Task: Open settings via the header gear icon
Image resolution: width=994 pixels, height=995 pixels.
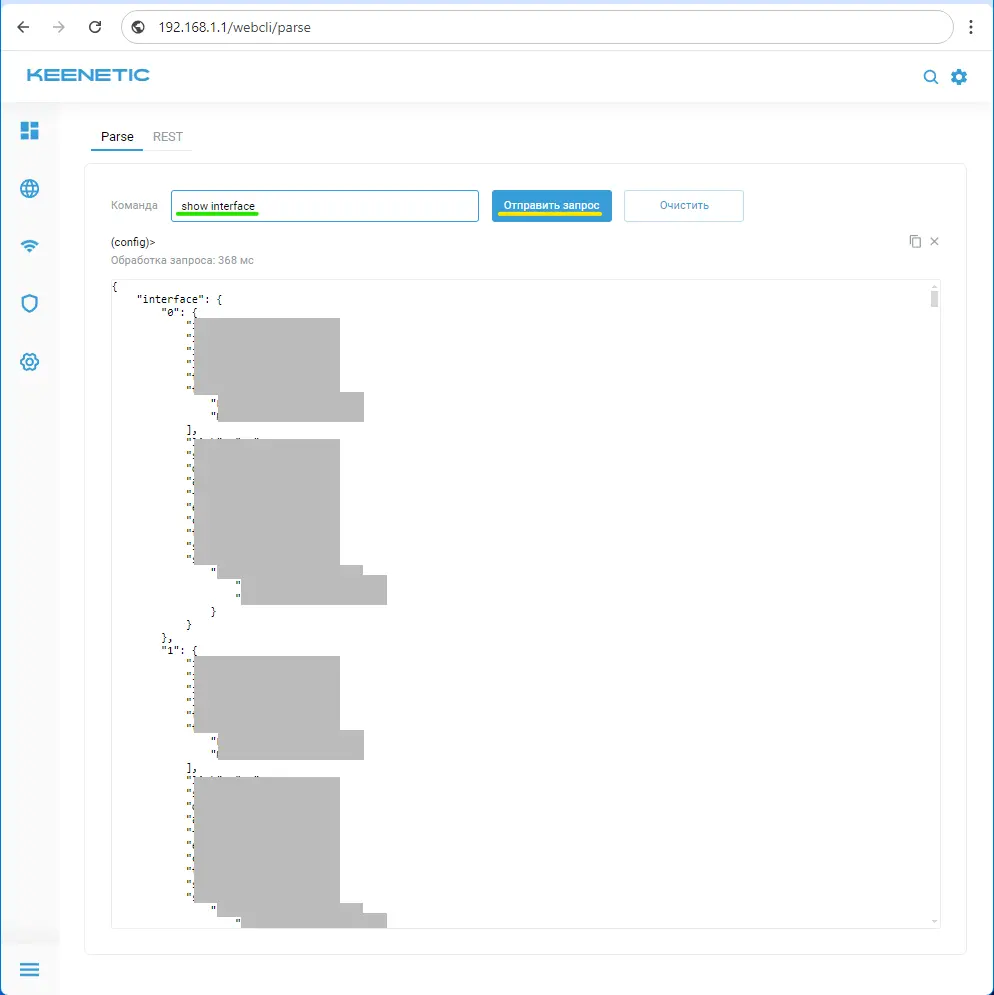Action: [x=959, y=77]
